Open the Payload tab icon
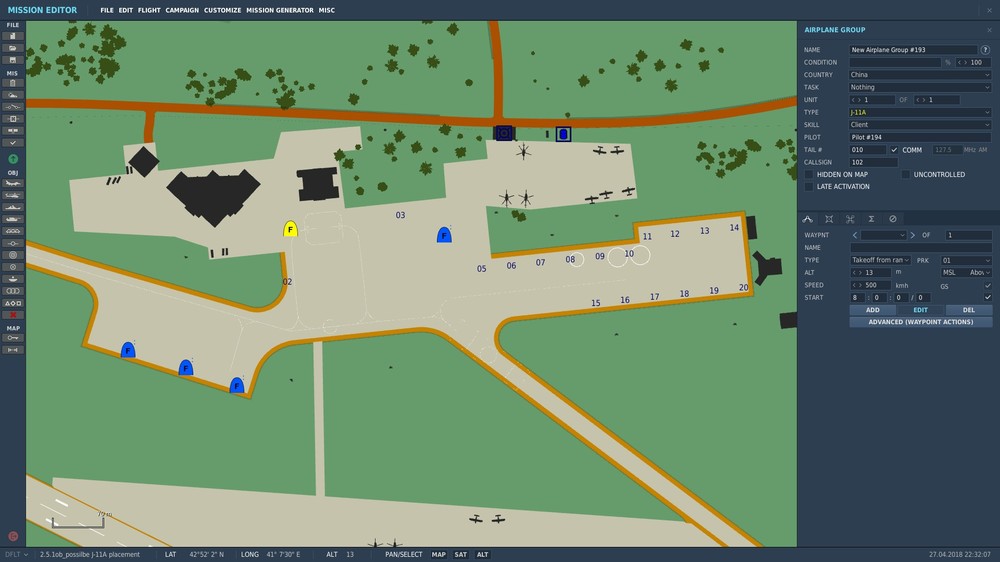This screenshot has height=562, width=1000. (x=829, y=219)
